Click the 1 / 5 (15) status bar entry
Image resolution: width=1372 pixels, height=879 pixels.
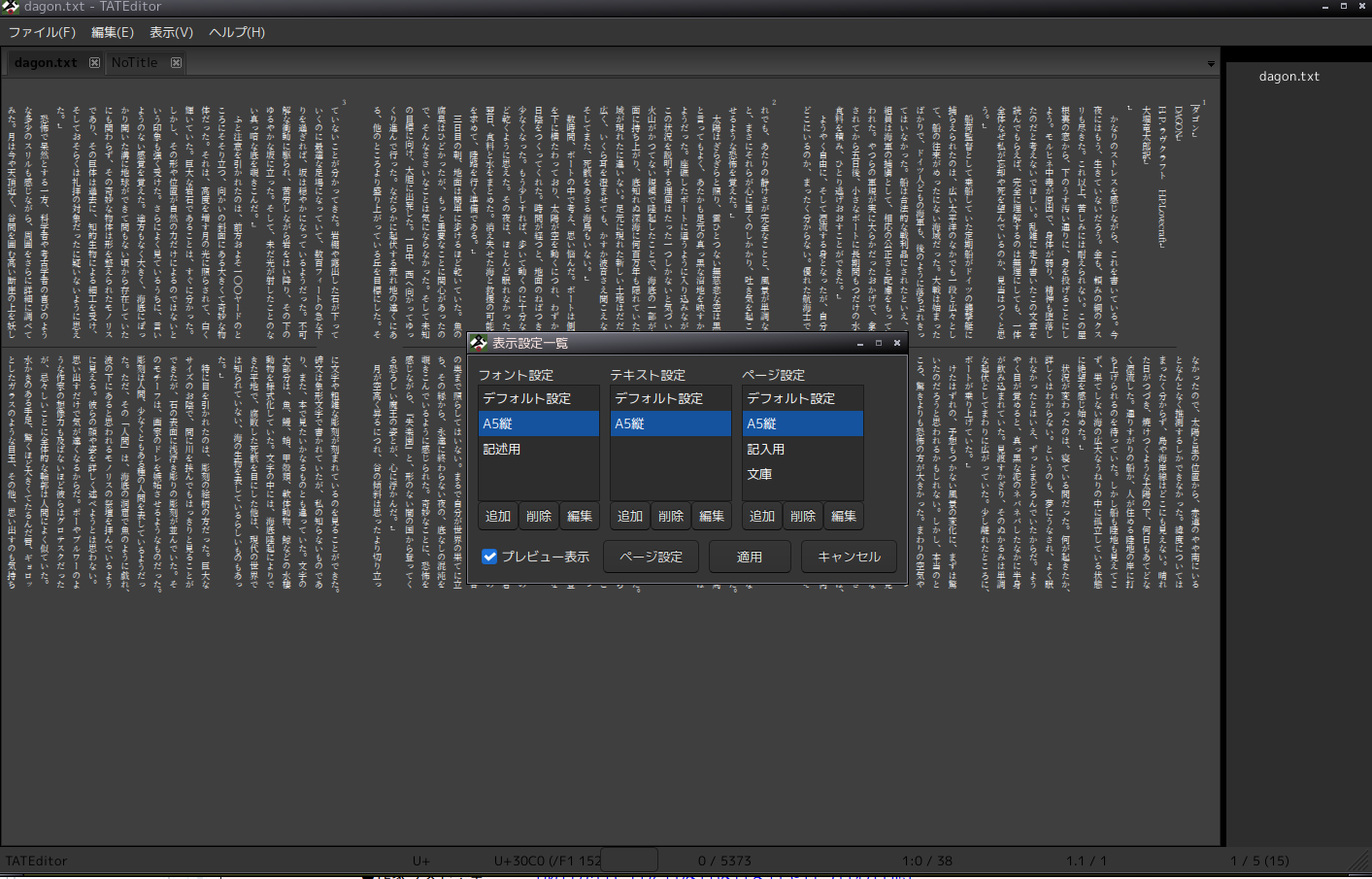coord(1260,861)
